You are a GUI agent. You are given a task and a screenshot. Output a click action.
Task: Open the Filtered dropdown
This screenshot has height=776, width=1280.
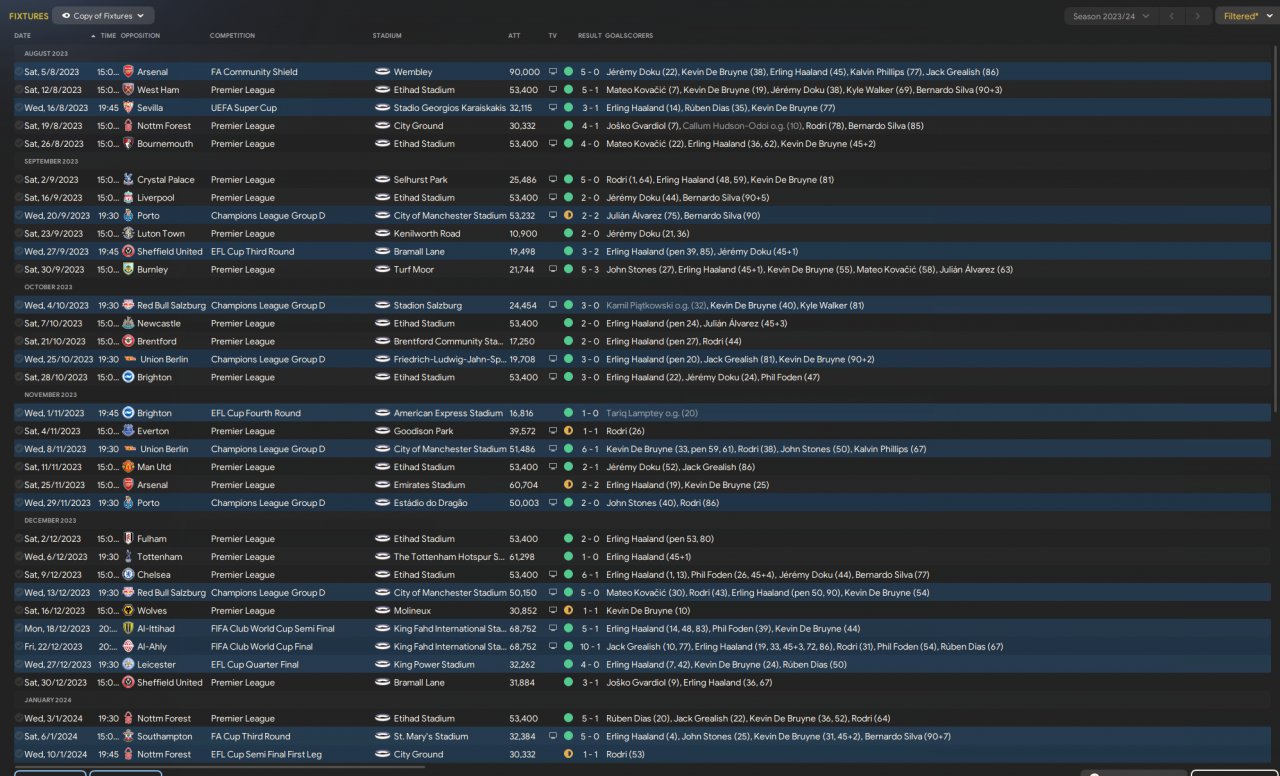click(1247, 16)
